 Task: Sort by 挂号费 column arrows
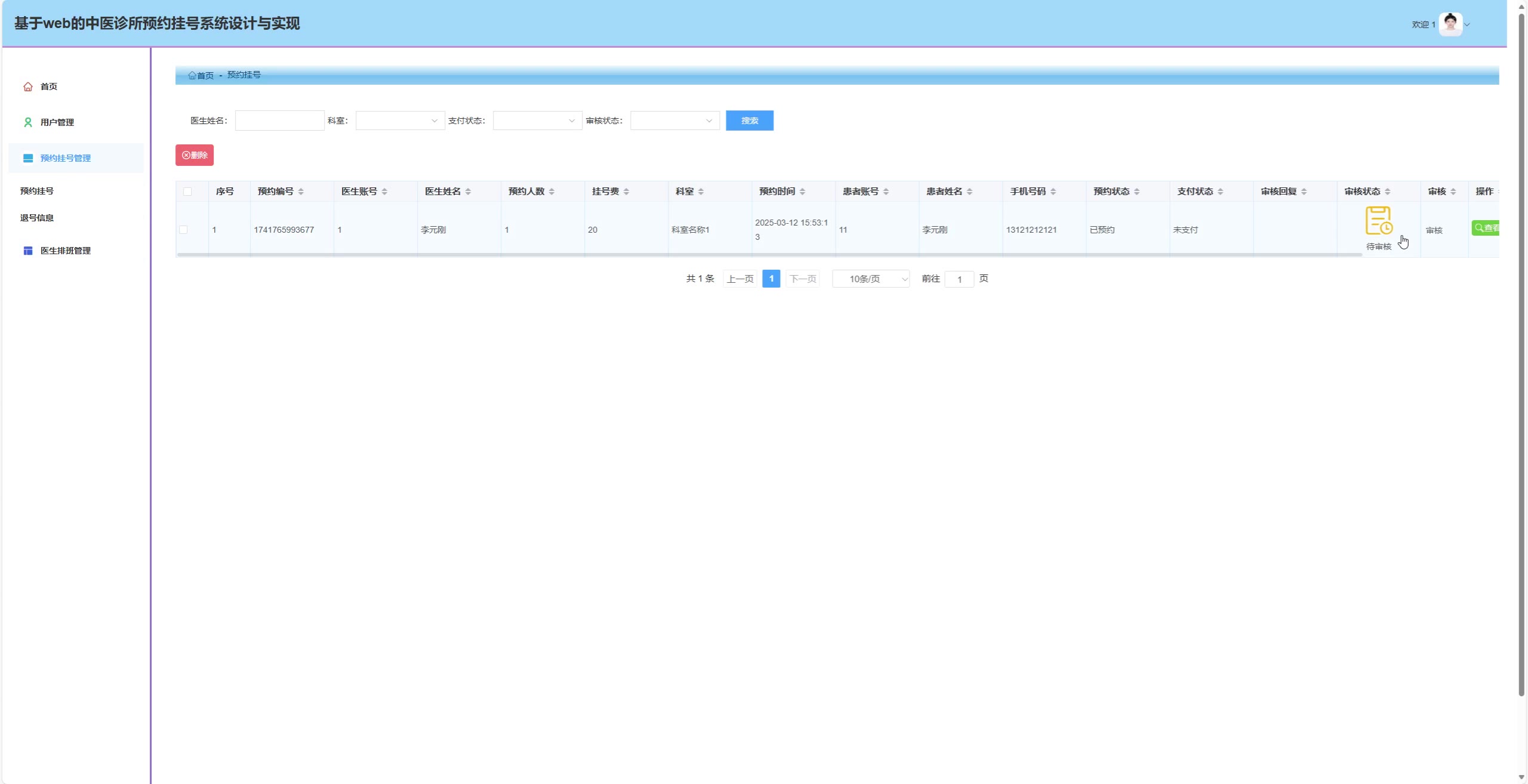(x=626, y=192)
